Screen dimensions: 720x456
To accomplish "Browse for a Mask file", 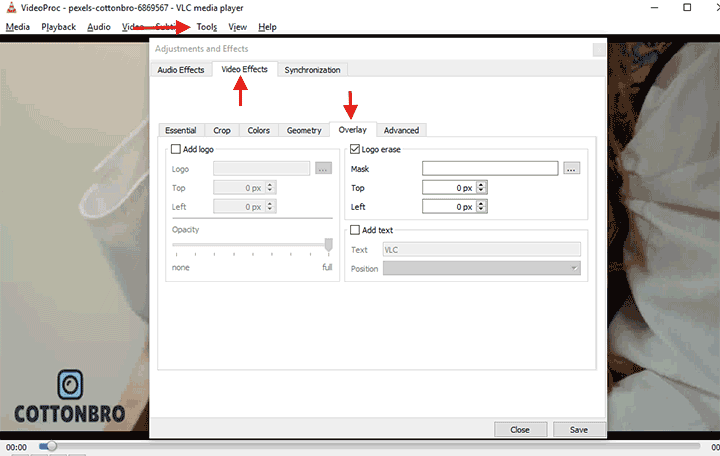I will tap(571, 169).
